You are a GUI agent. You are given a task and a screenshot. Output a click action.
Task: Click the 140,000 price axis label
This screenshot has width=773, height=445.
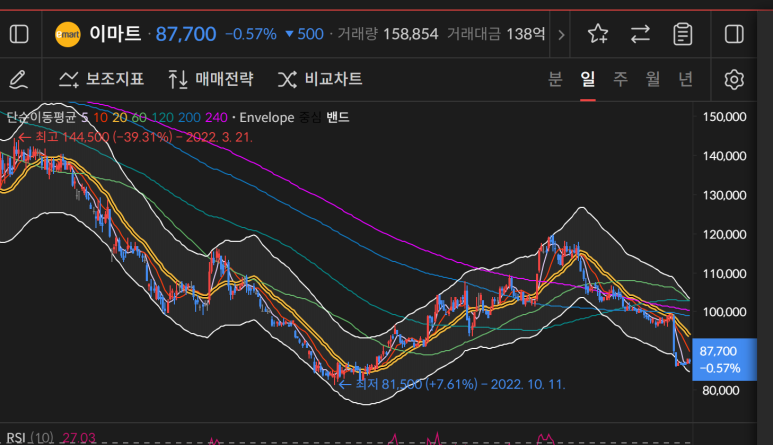(725, 156)
